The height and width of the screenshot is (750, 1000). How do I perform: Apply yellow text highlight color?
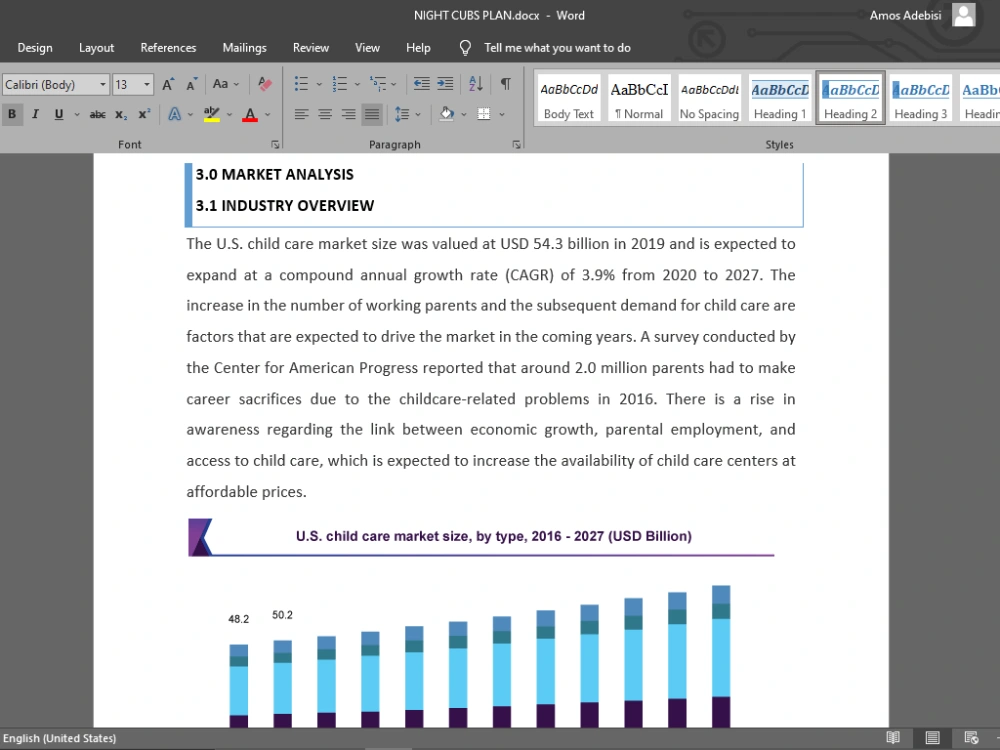211,114
